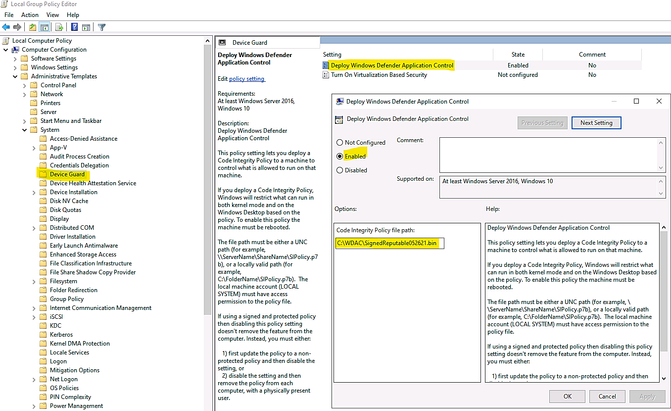Click the Printers folder icon
The height and width of the screenshot is (411, 671).
click(x=34, y=103)
